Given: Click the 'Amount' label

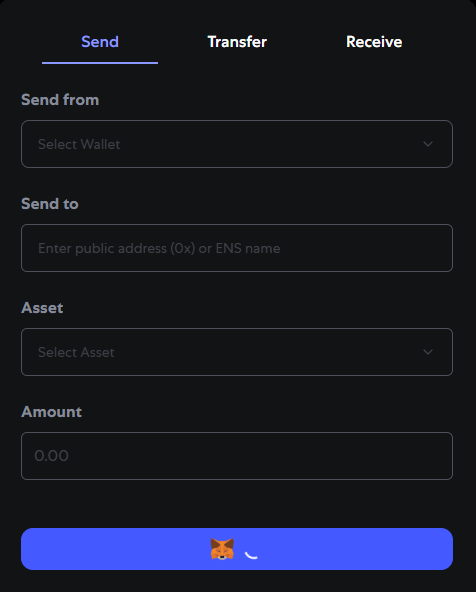Looking at the screenshot, I should 51,412.
